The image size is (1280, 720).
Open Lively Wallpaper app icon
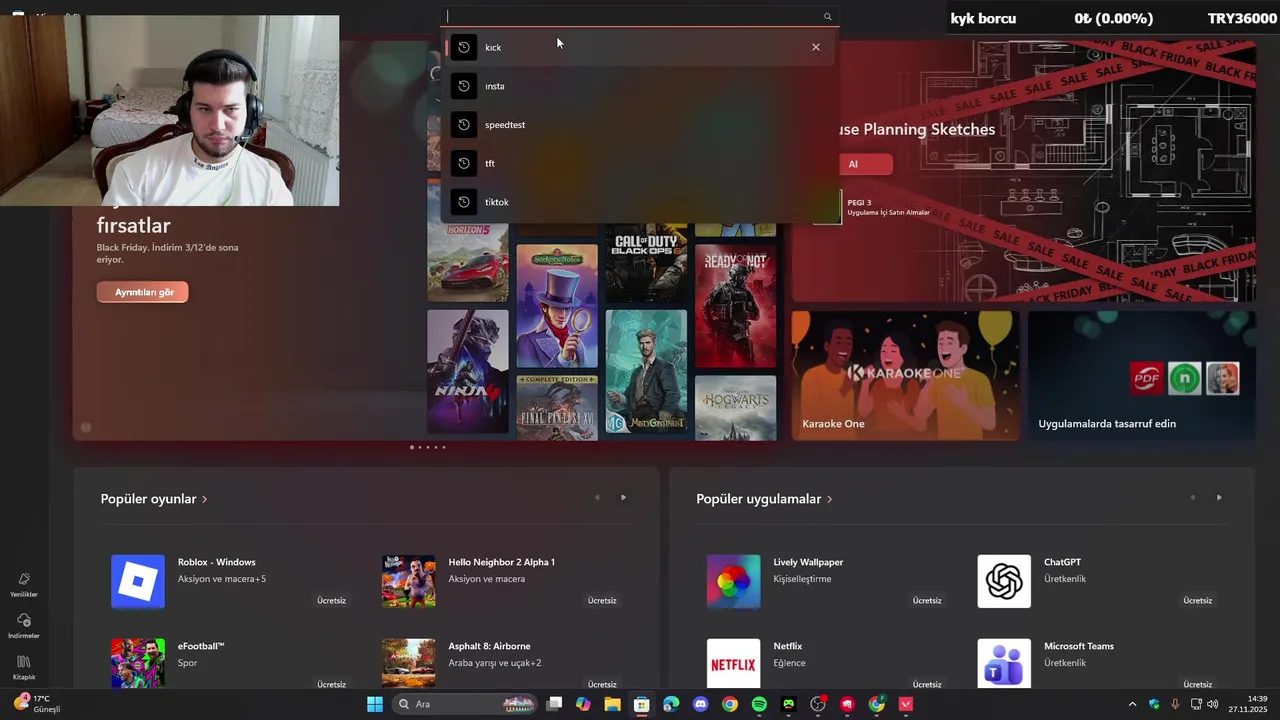(x=733, y=581)
